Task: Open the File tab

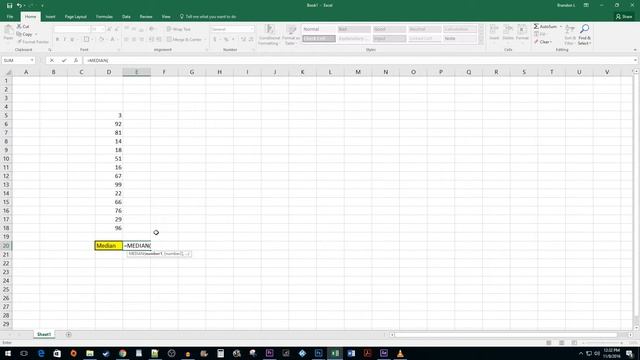Action: click(10, 17)
